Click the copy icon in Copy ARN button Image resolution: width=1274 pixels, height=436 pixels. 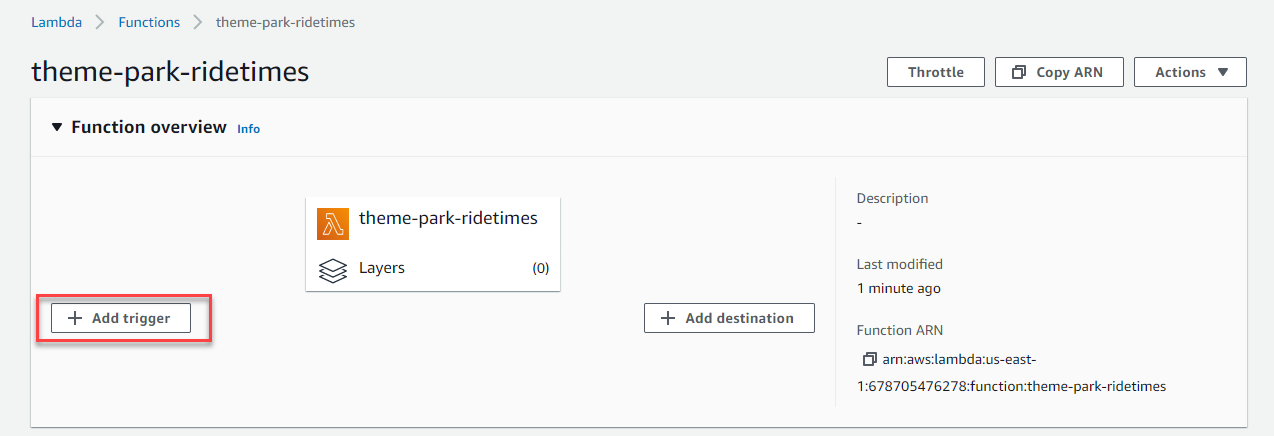point(1019,72)
